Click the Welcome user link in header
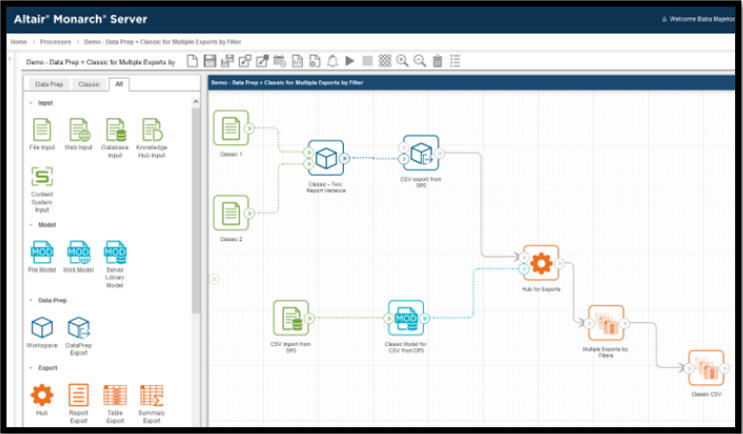Viewport: 743px width, 434px height. 698,19
